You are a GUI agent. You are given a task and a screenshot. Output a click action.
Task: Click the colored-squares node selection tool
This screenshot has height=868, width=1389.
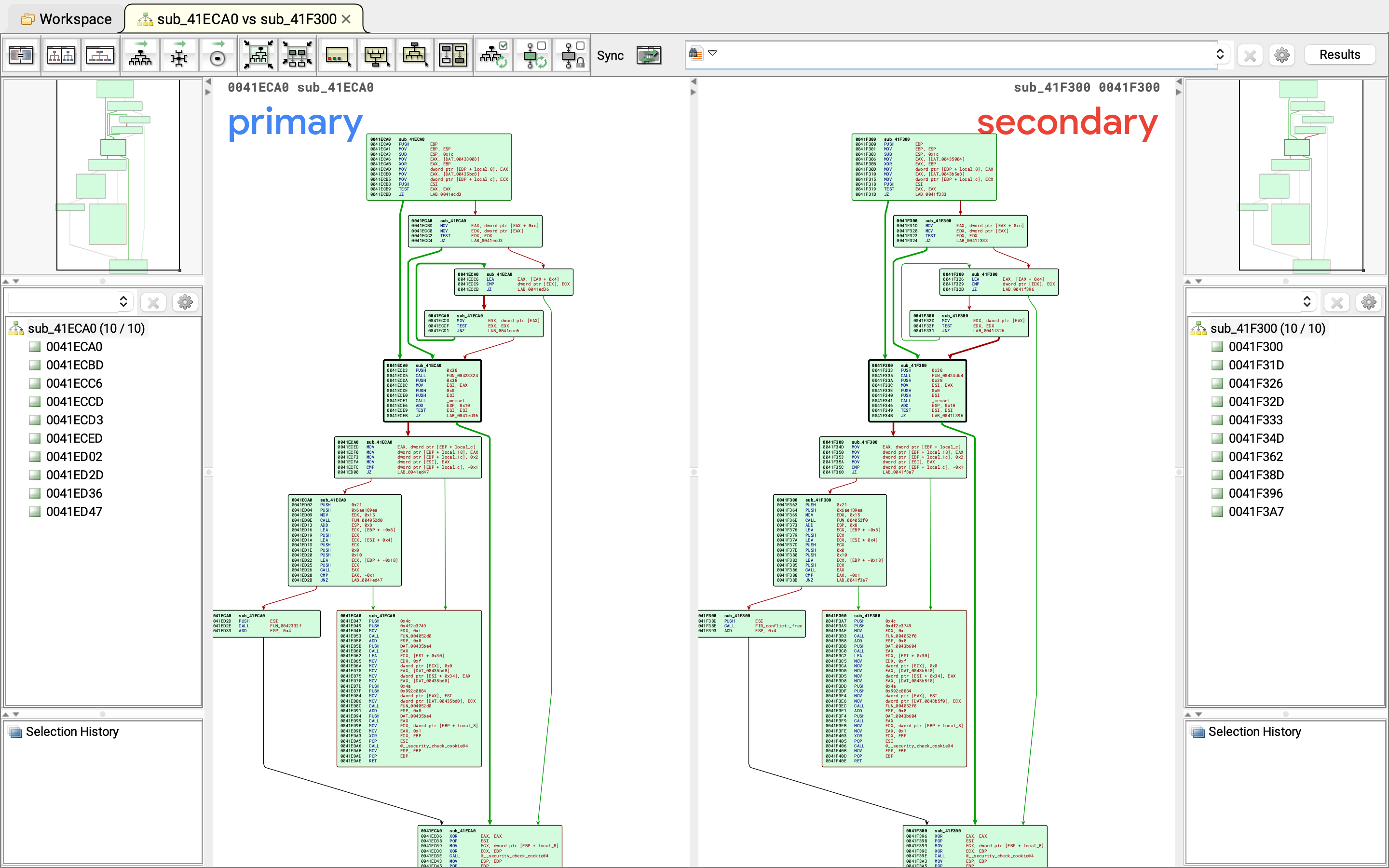click(337, 55)
